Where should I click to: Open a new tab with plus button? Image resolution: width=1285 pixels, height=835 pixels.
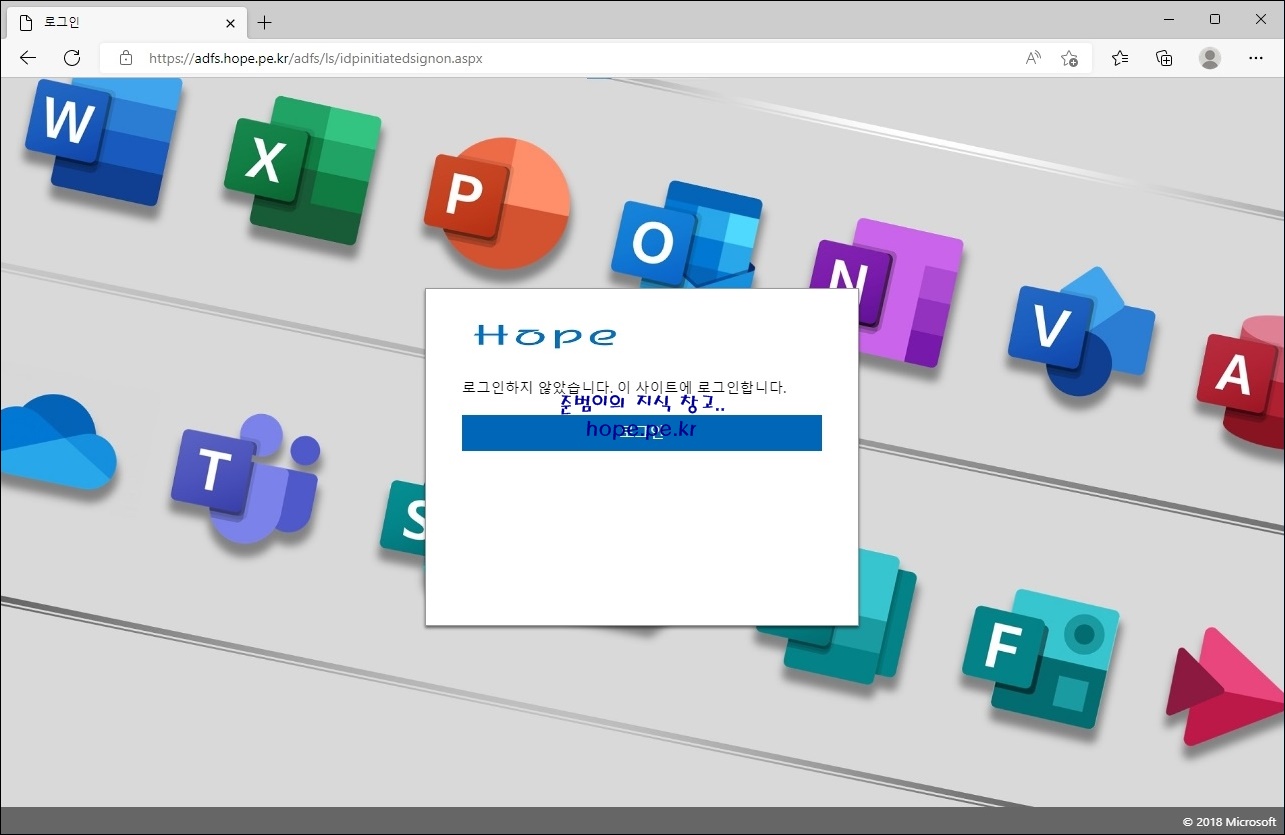[x=264, y=22]
